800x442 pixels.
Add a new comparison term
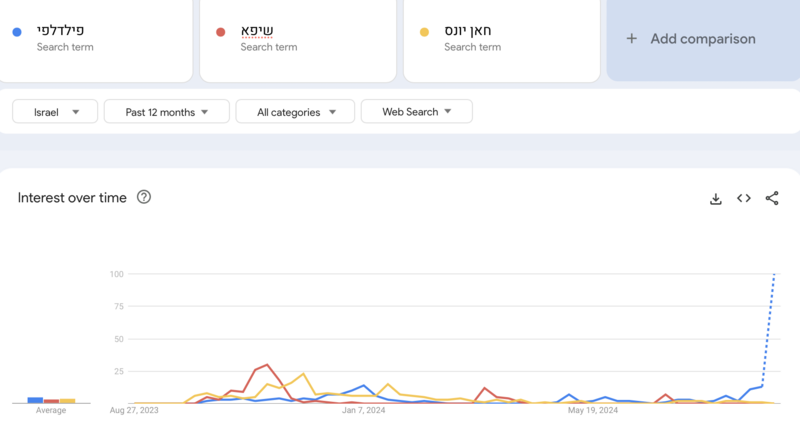pos(703,39)
